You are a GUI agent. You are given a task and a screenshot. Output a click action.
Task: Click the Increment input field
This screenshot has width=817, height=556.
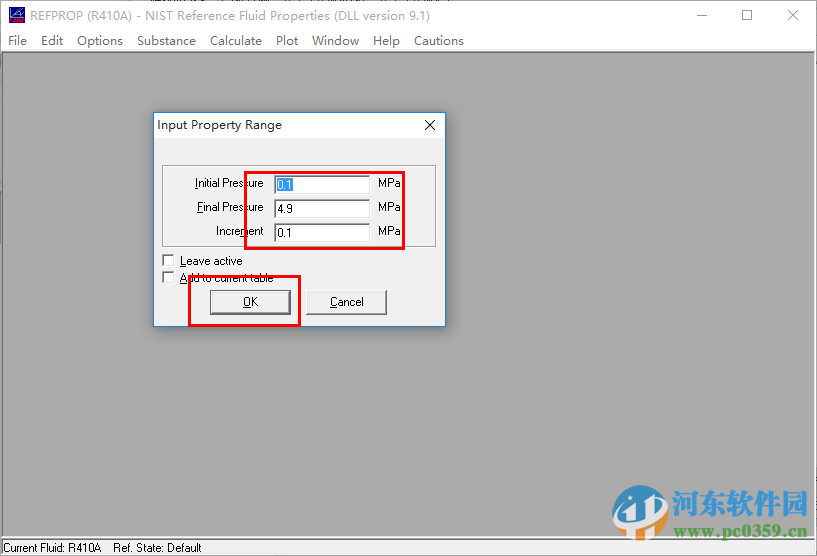pos(322,232)
